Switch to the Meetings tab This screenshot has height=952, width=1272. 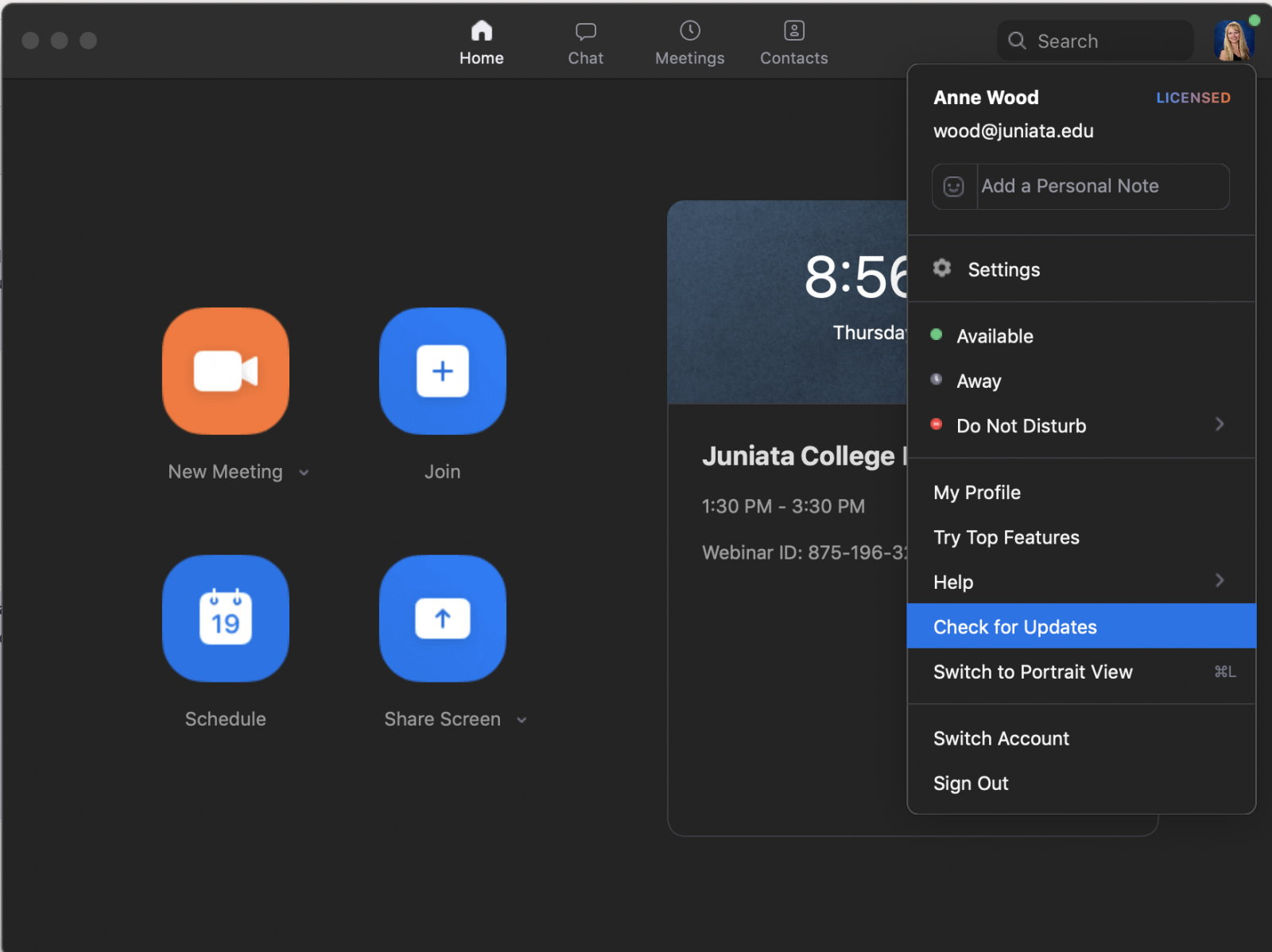coord(690,43)
